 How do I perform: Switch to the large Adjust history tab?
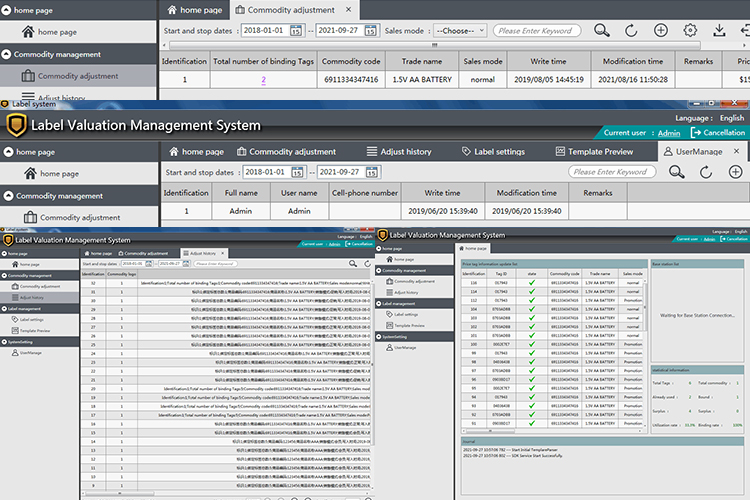tap(398, 152)
